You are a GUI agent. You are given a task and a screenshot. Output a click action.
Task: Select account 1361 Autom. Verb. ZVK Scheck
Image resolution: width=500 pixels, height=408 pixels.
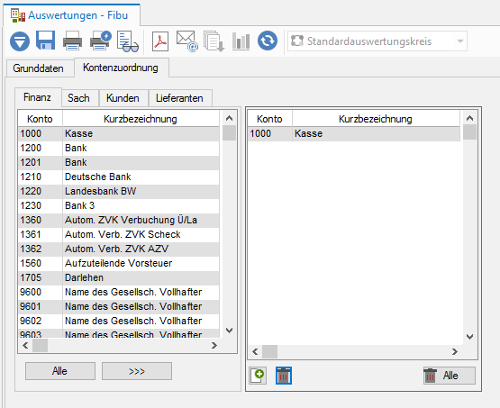[119, 234]
